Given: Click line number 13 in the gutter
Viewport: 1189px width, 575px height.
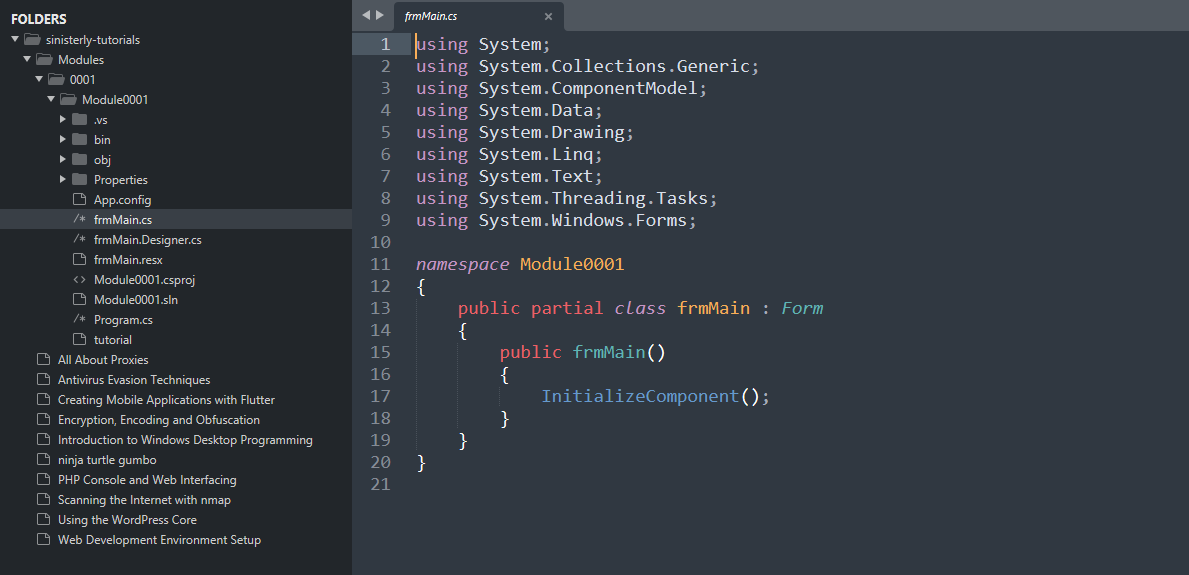Looking at the screenshot, I should [x=380, y=308].
